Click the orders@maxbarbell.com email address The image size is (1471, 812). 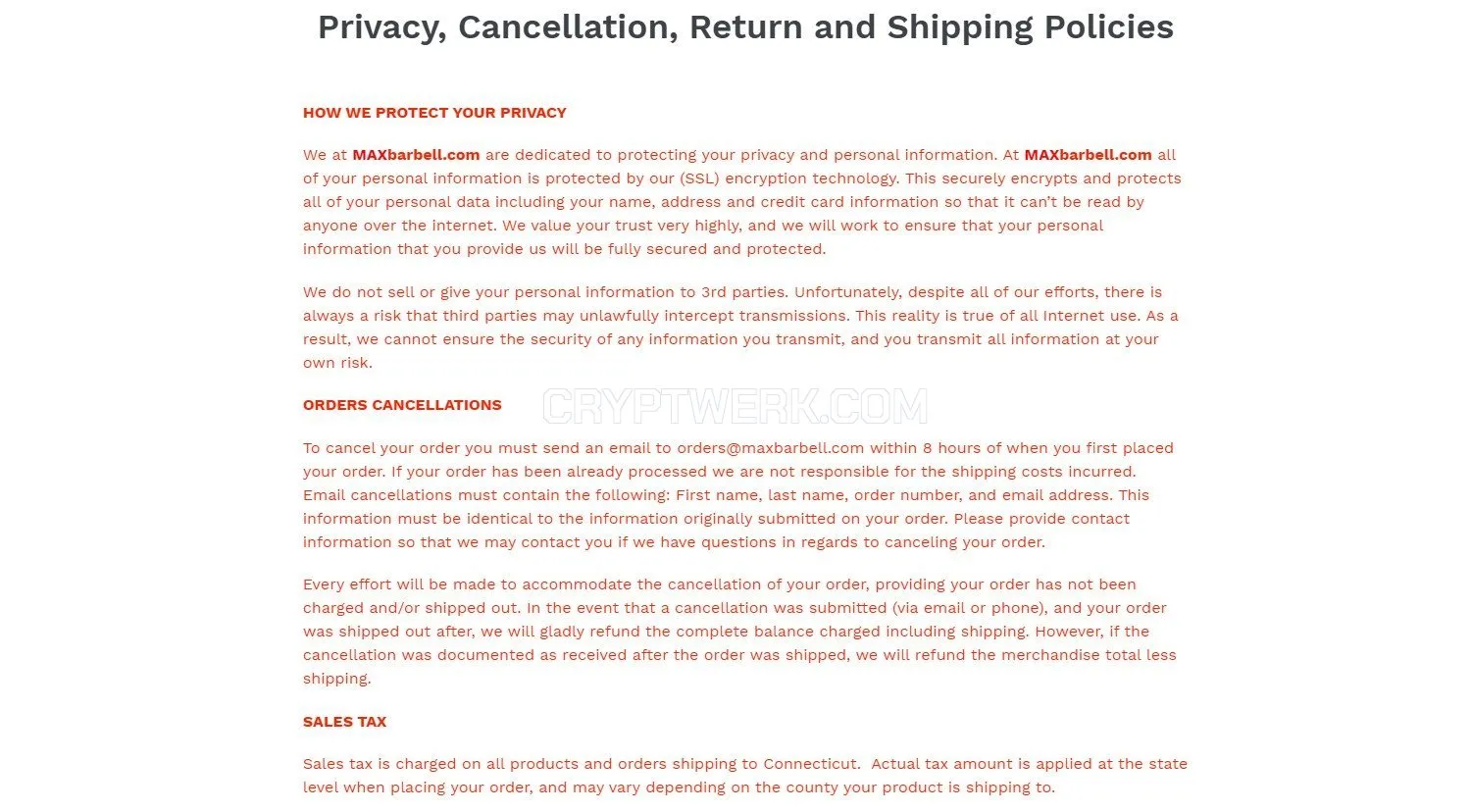771,448
